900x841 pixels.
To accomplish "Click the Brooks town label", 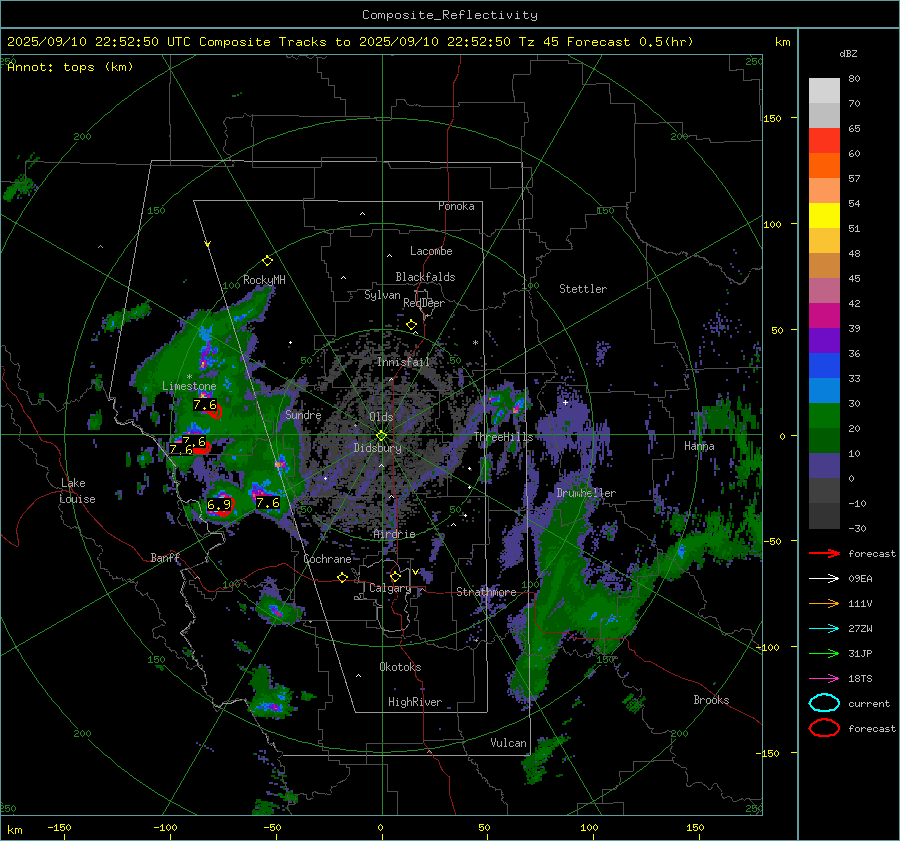I will 711,700.
